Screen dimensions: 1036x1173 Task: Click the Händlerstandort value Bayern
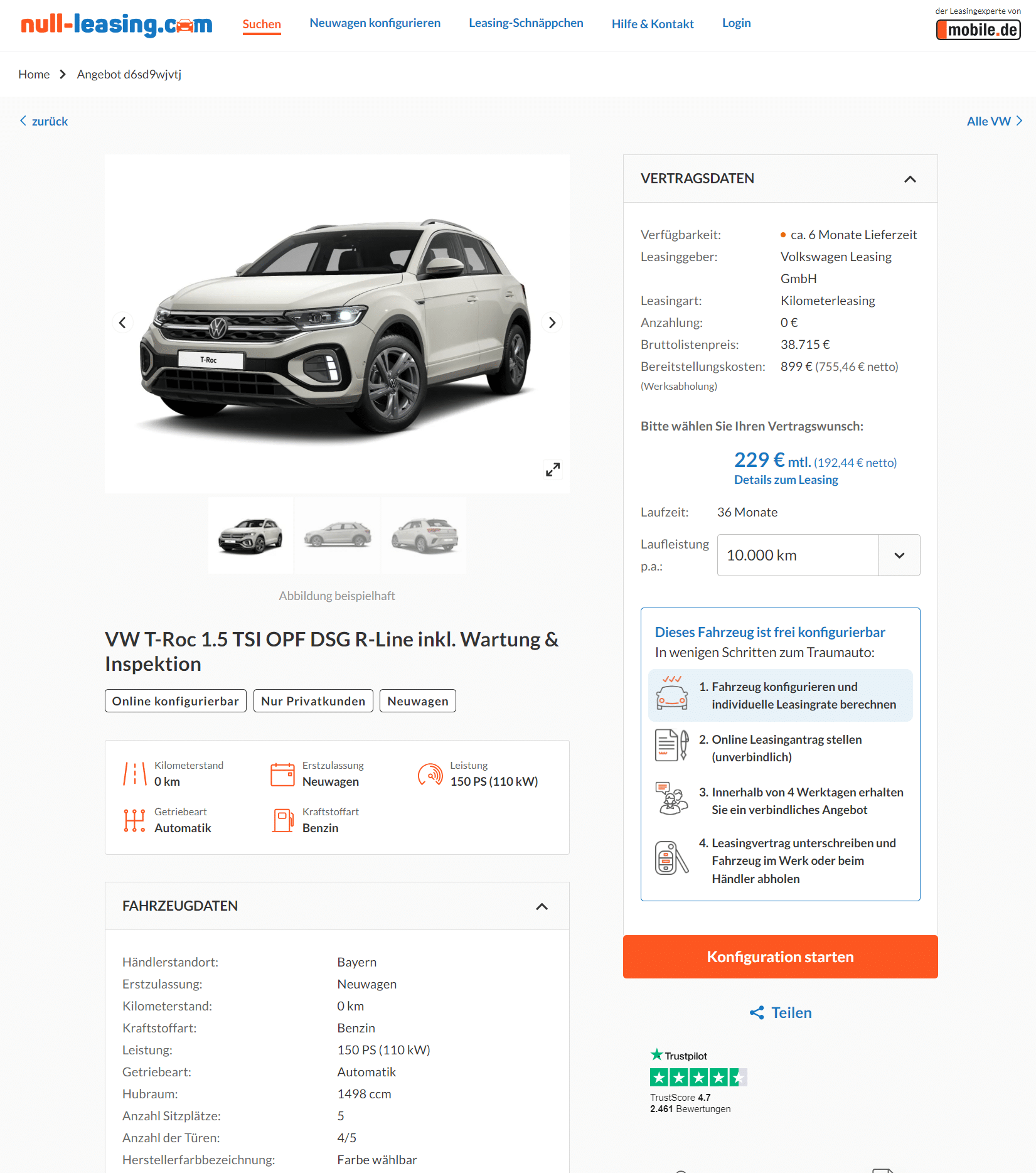click(x=357, y=962)
